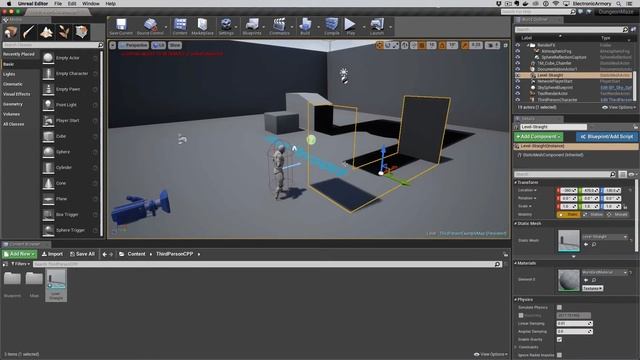Click the Empty Actor icon
This screenshot has width=640, height=360.
pyautogui.click(x=48, y=58)
